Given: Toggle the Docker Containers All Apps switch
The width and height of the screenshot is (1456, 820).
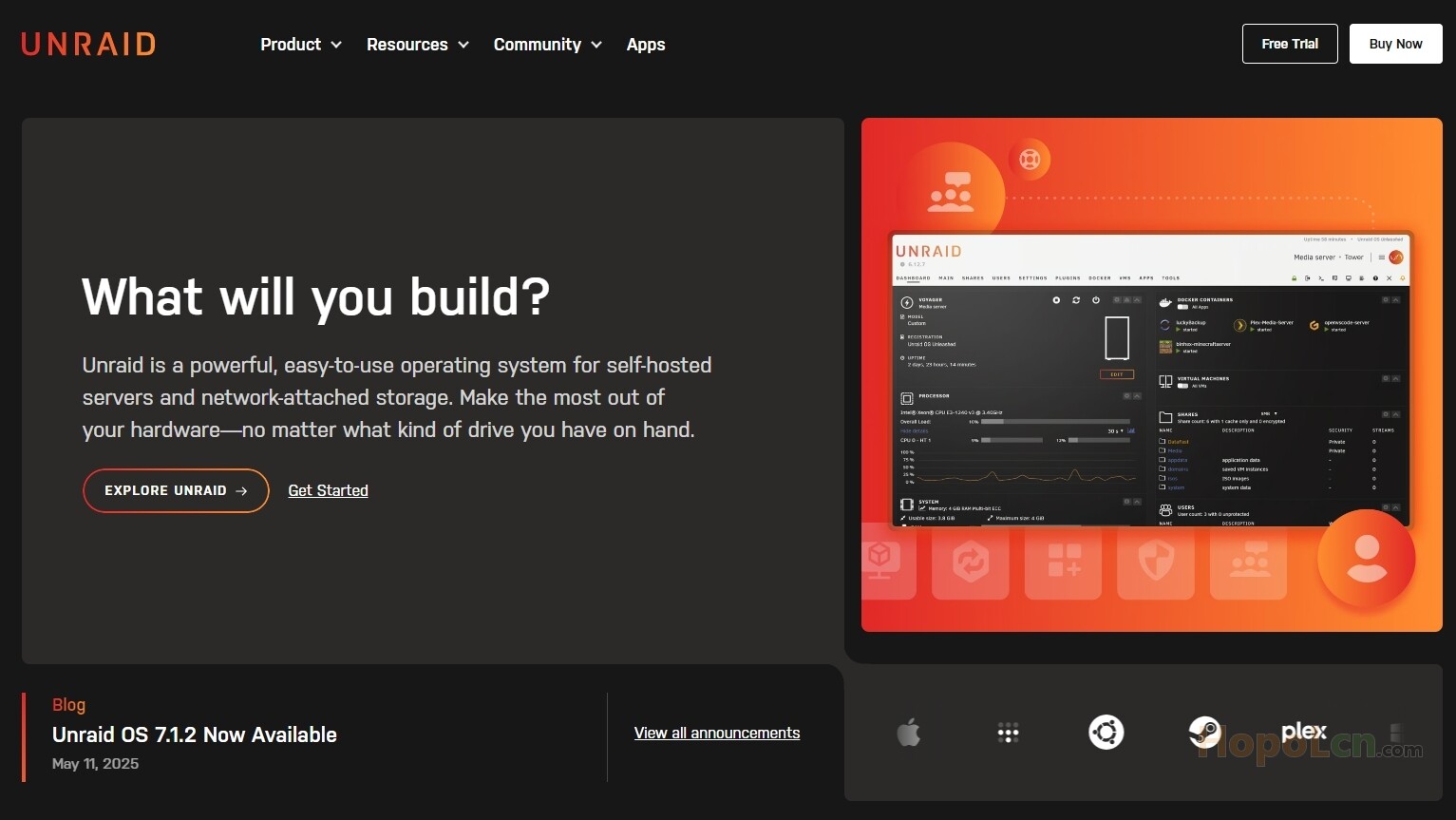Looking at the screenshot, I should (x=1183, y=307).
